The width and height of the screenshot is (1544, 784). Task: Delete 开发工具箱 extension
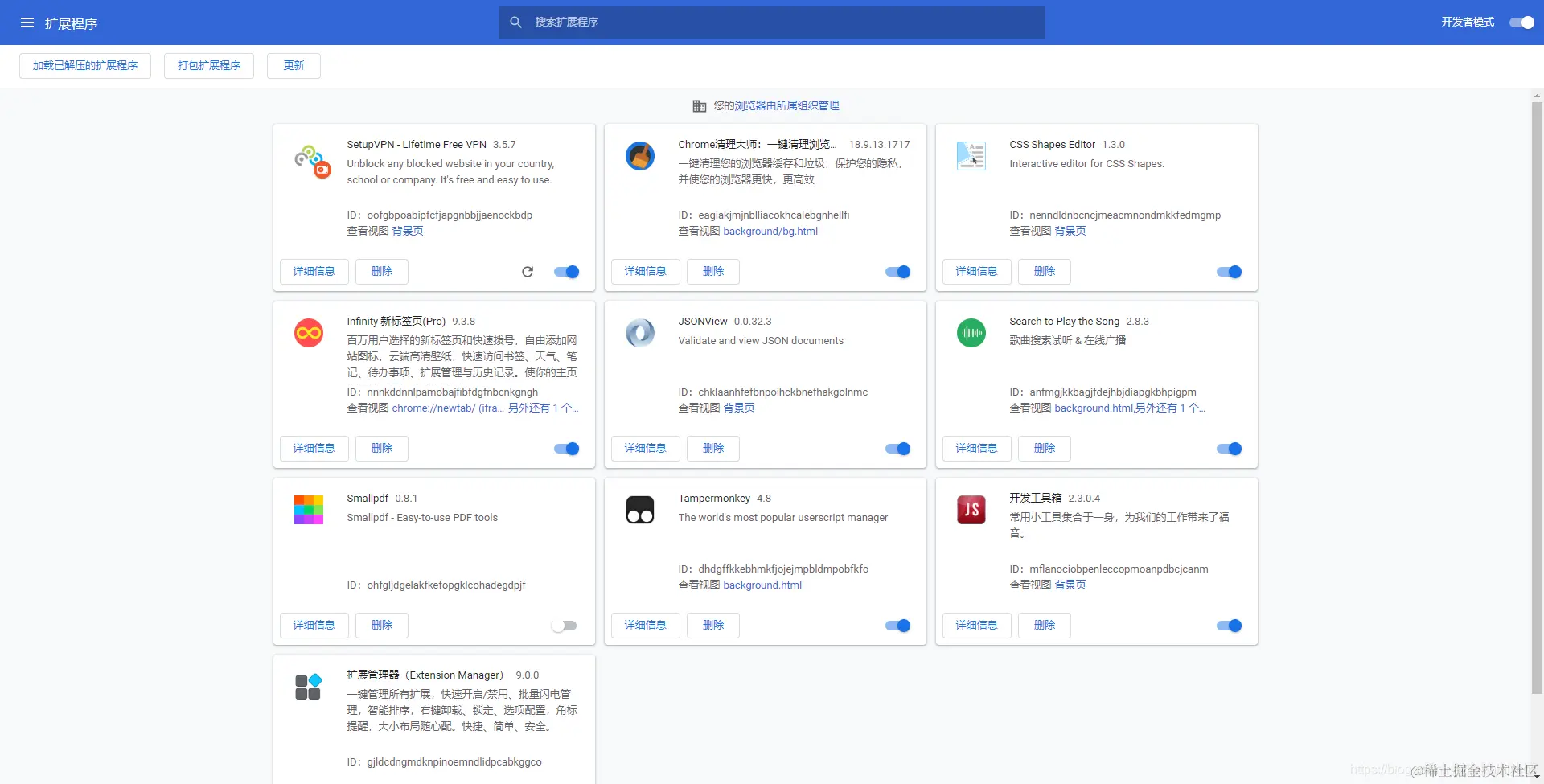point(1045,626)
